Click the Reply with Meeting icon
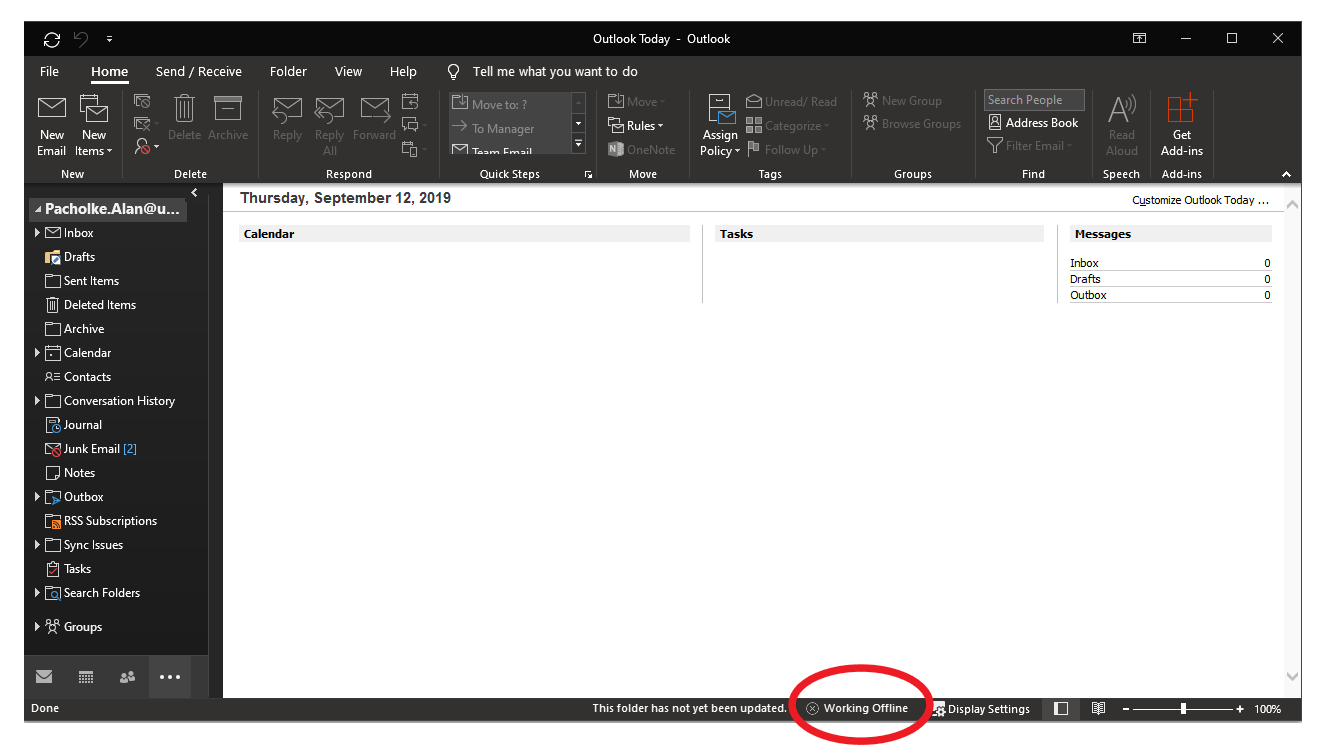Image resolution: width=1328 pixels, height=755 pixels. pyautogui.click(x=410, y=101)
